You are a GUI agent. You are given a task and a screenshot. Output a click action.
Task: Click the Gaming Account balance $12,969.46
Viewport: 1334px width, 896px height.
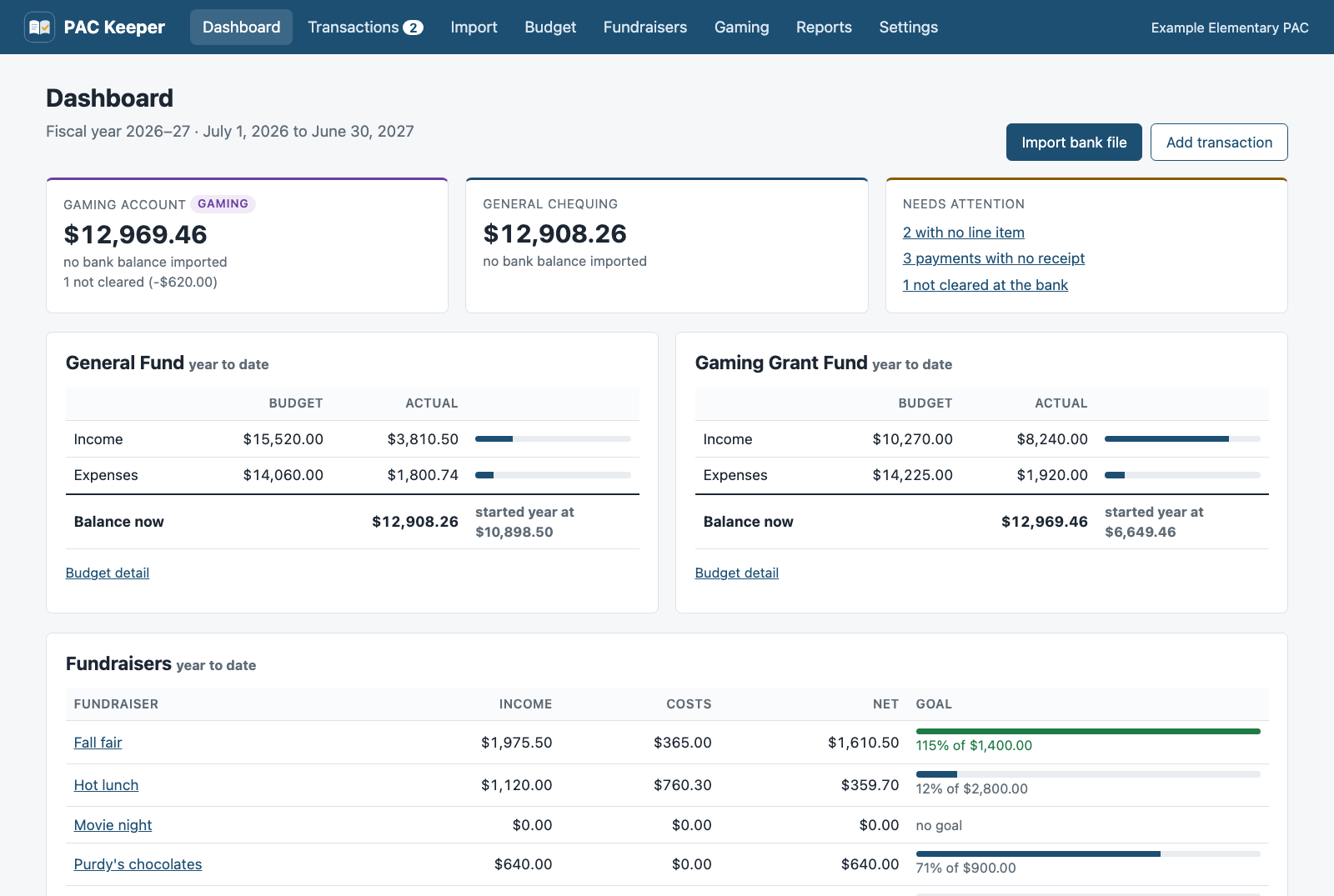pos(135,235)
